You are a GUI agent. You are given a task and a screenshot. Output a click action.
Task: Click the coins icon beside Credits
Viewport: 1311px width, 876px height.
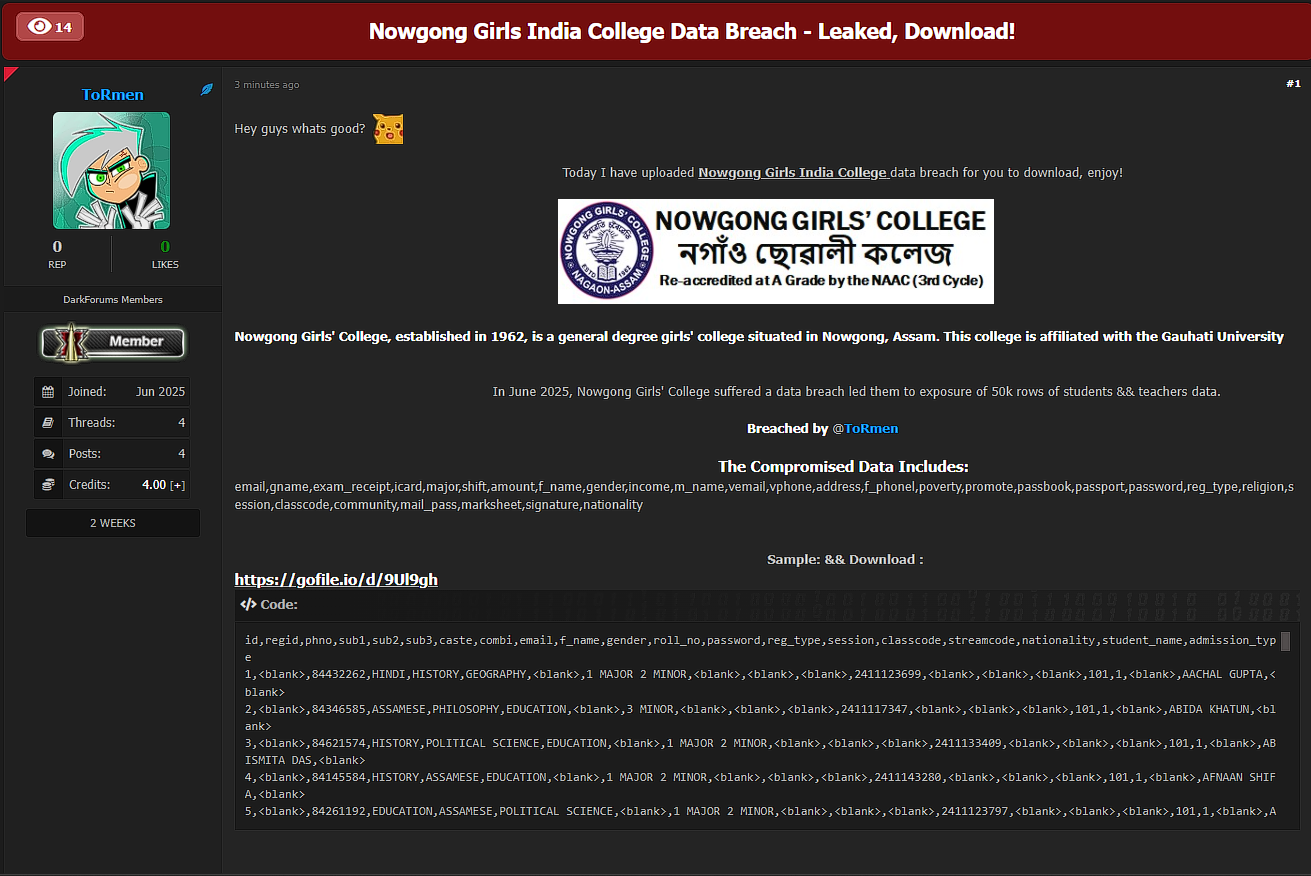48,485
